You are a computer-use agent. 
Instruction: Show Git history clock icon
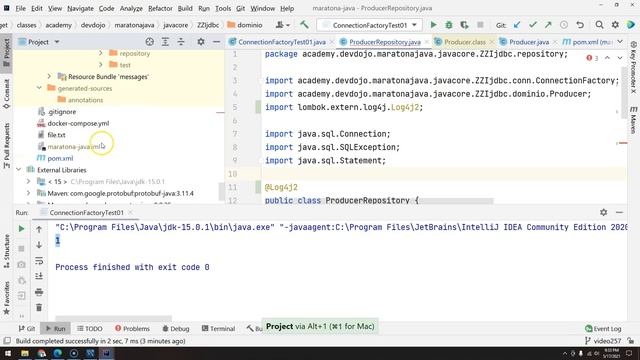point(564,25)
